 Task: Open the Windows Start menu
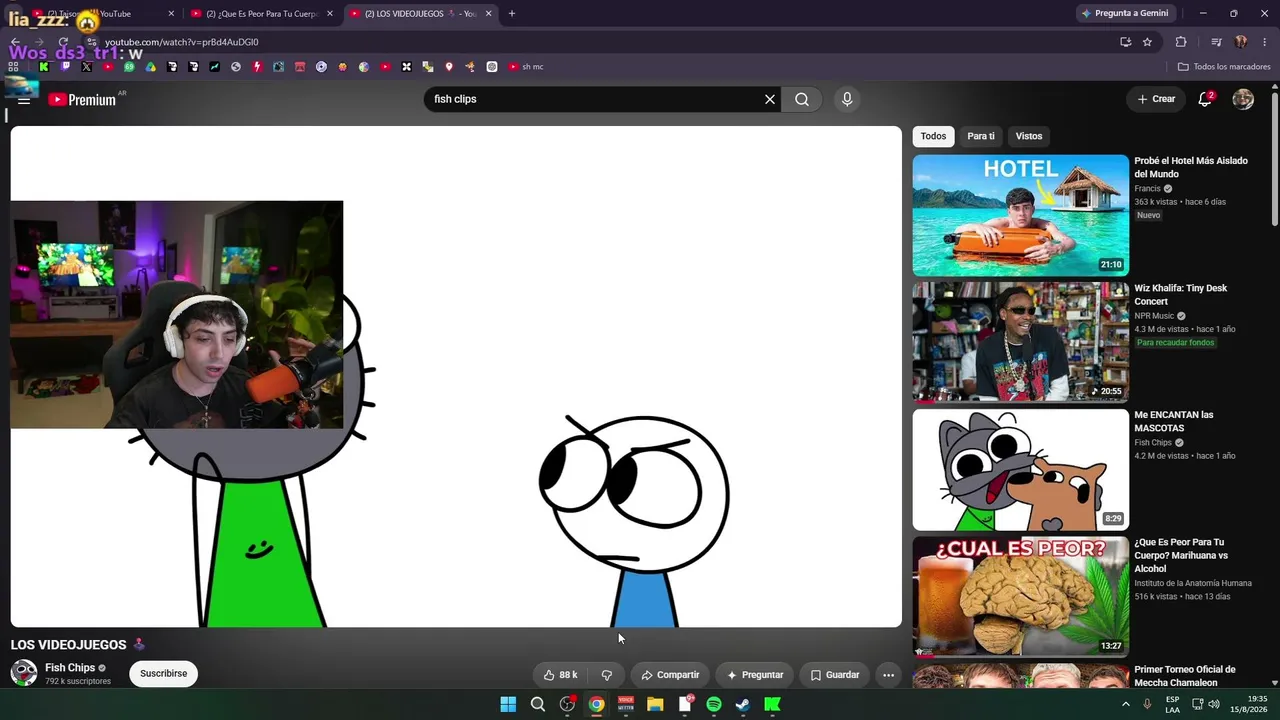point(508,705)
